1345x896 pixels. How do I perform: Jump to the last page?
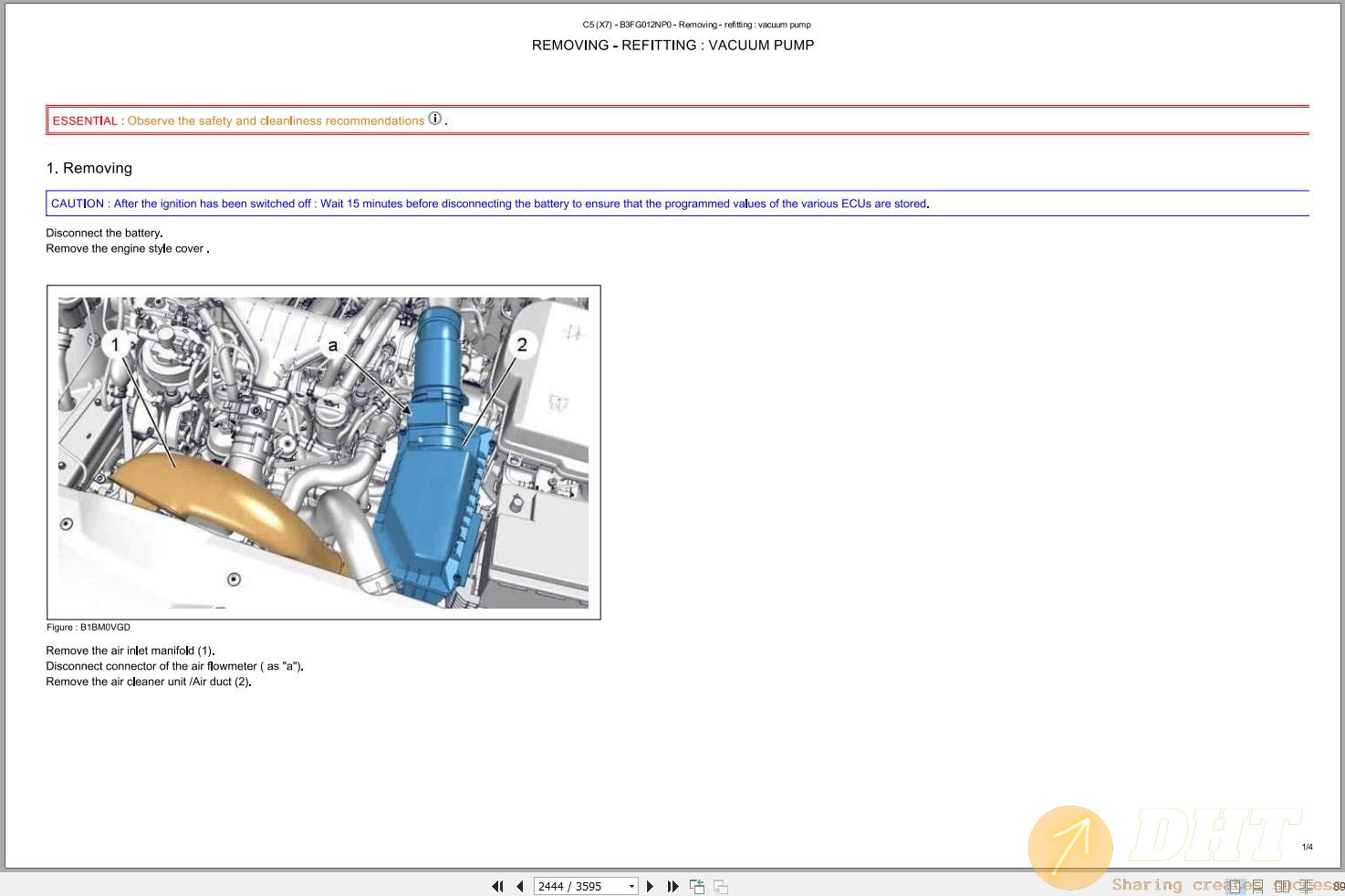click(x=672, y=886)
